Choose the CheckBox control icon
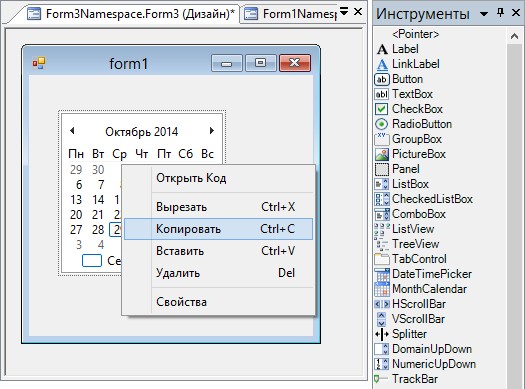 coord(381,109)
